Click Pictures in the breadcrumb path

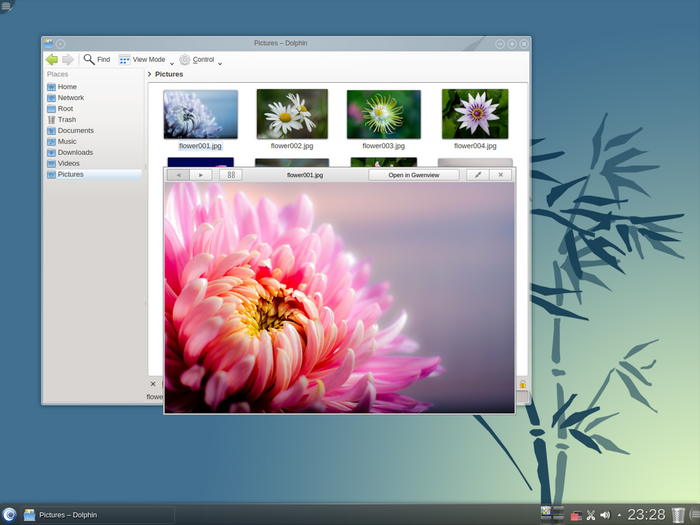[169, 74]
